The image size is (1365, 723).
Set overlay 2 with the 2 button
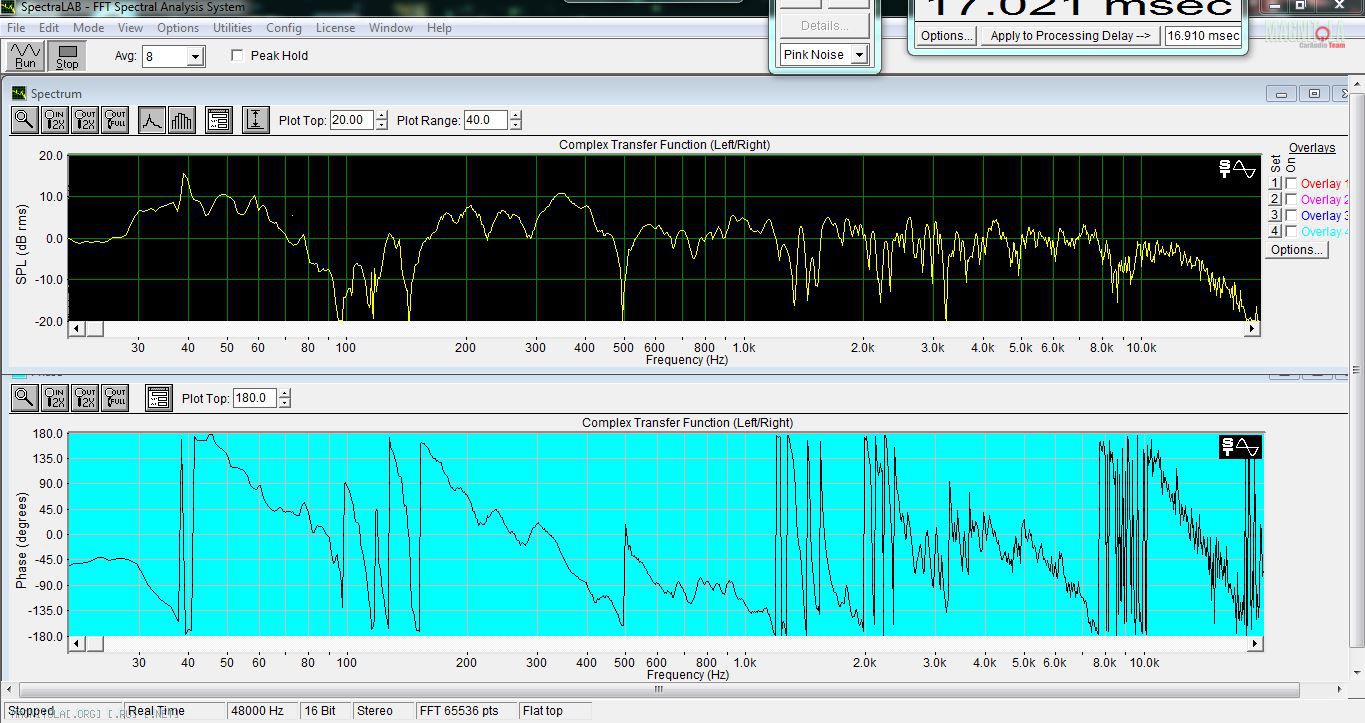(x=1275, y=200)
